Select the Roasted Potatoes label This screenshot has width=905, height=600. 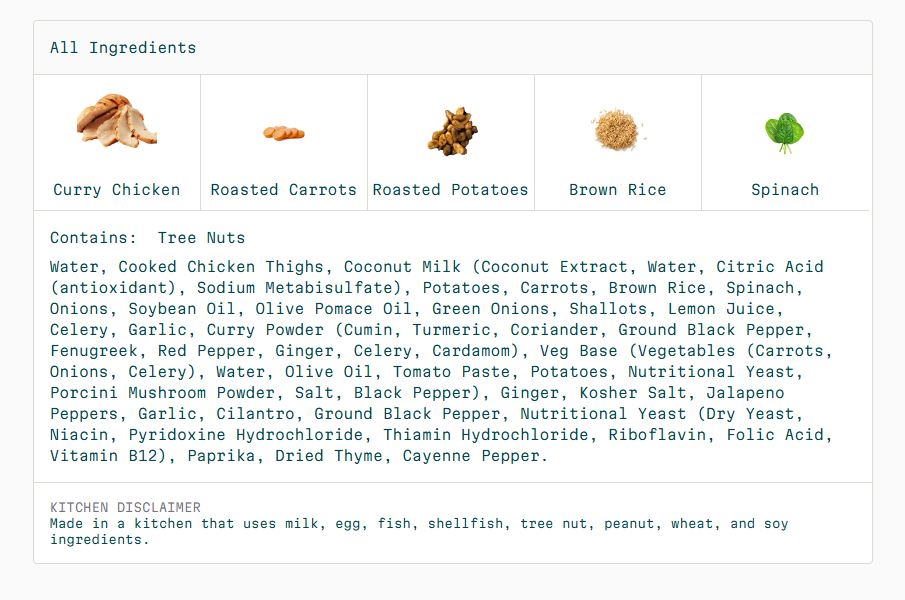451,190
